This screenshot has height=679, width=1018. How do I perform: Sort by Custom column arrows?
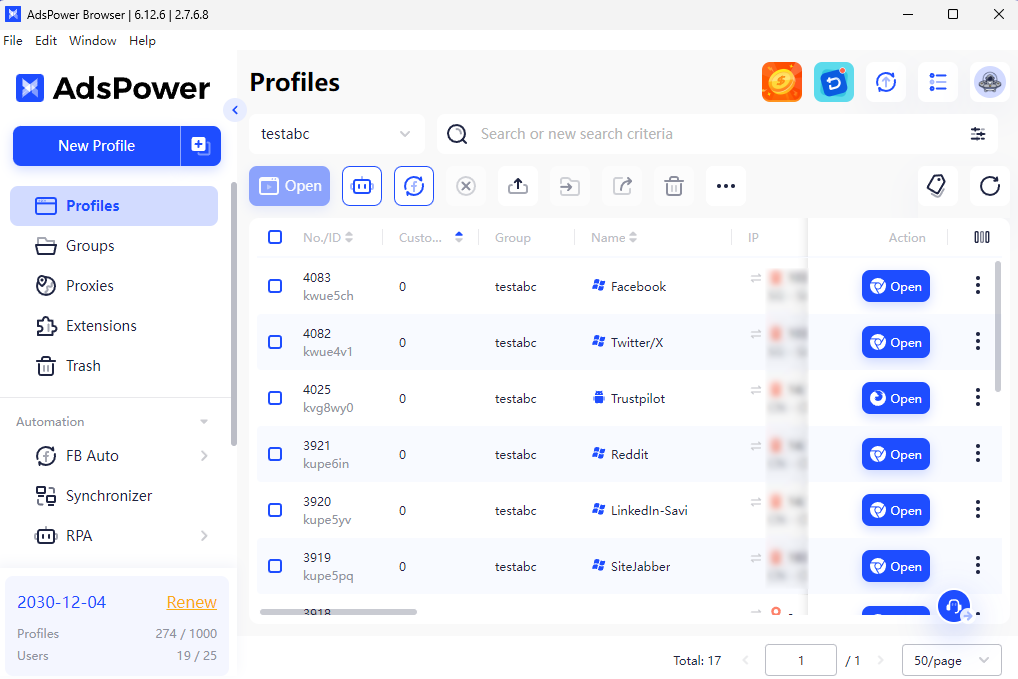459,238
